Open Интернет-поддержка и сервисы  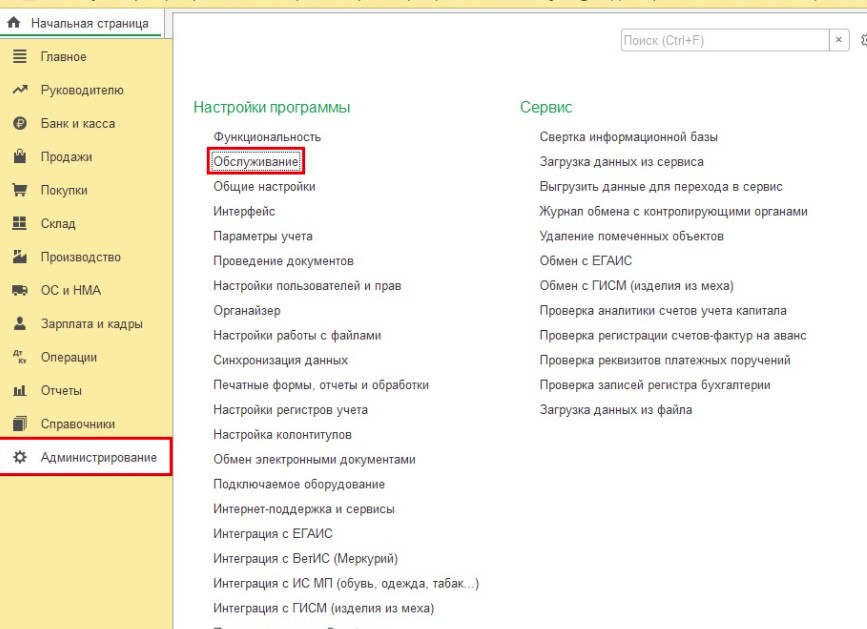click(x=304, y=509)
